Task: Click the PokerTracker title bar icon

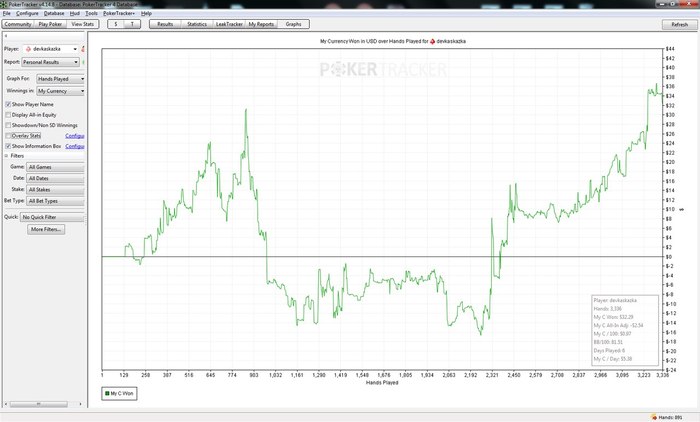Action: pos(4,4)
